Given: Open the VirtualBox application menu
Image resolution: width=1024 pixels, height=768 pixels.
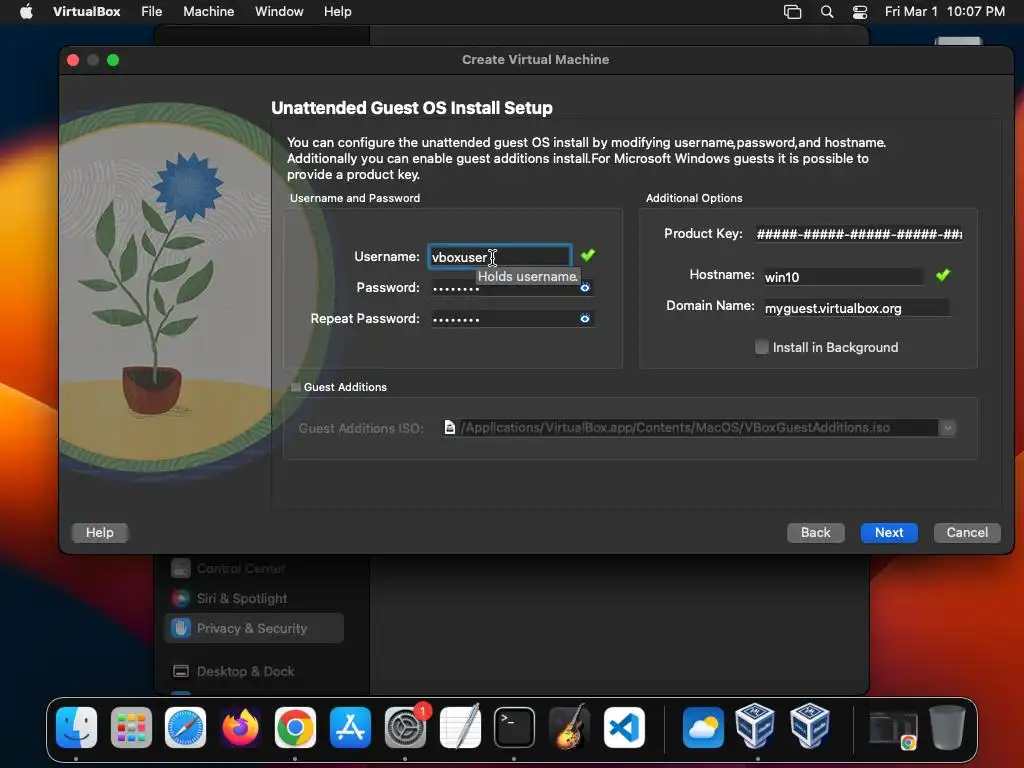Looking at the screenshot, I should (x=86, y=12).
